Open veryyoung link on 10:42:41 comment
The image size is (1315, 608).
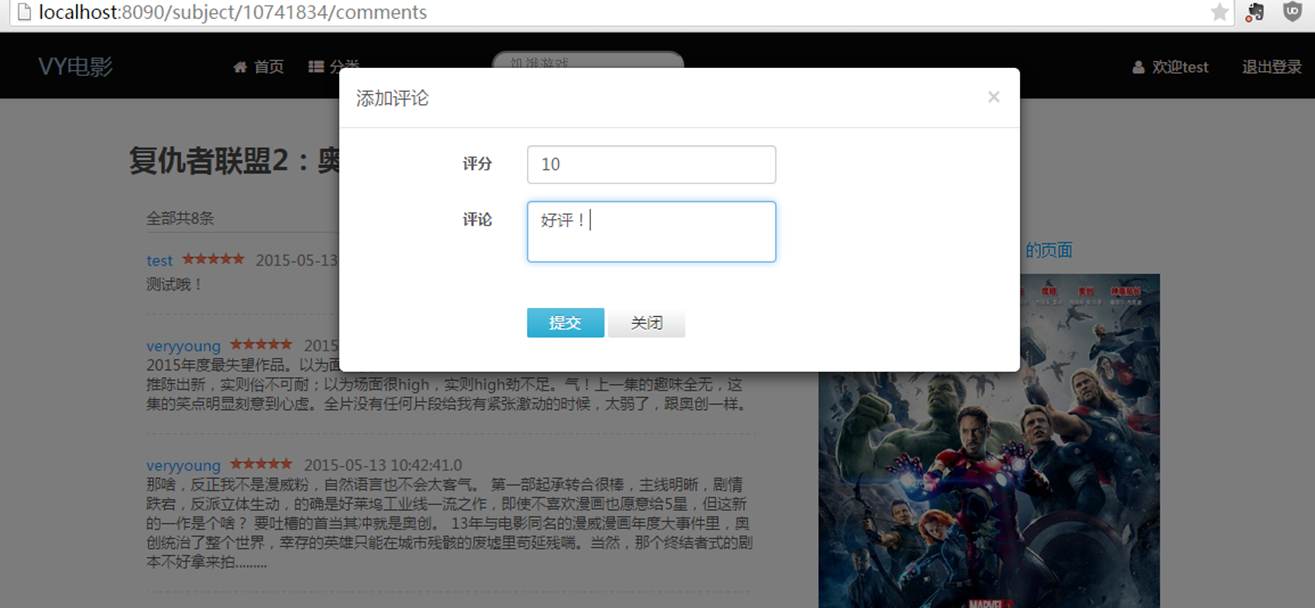click(183, 465)
